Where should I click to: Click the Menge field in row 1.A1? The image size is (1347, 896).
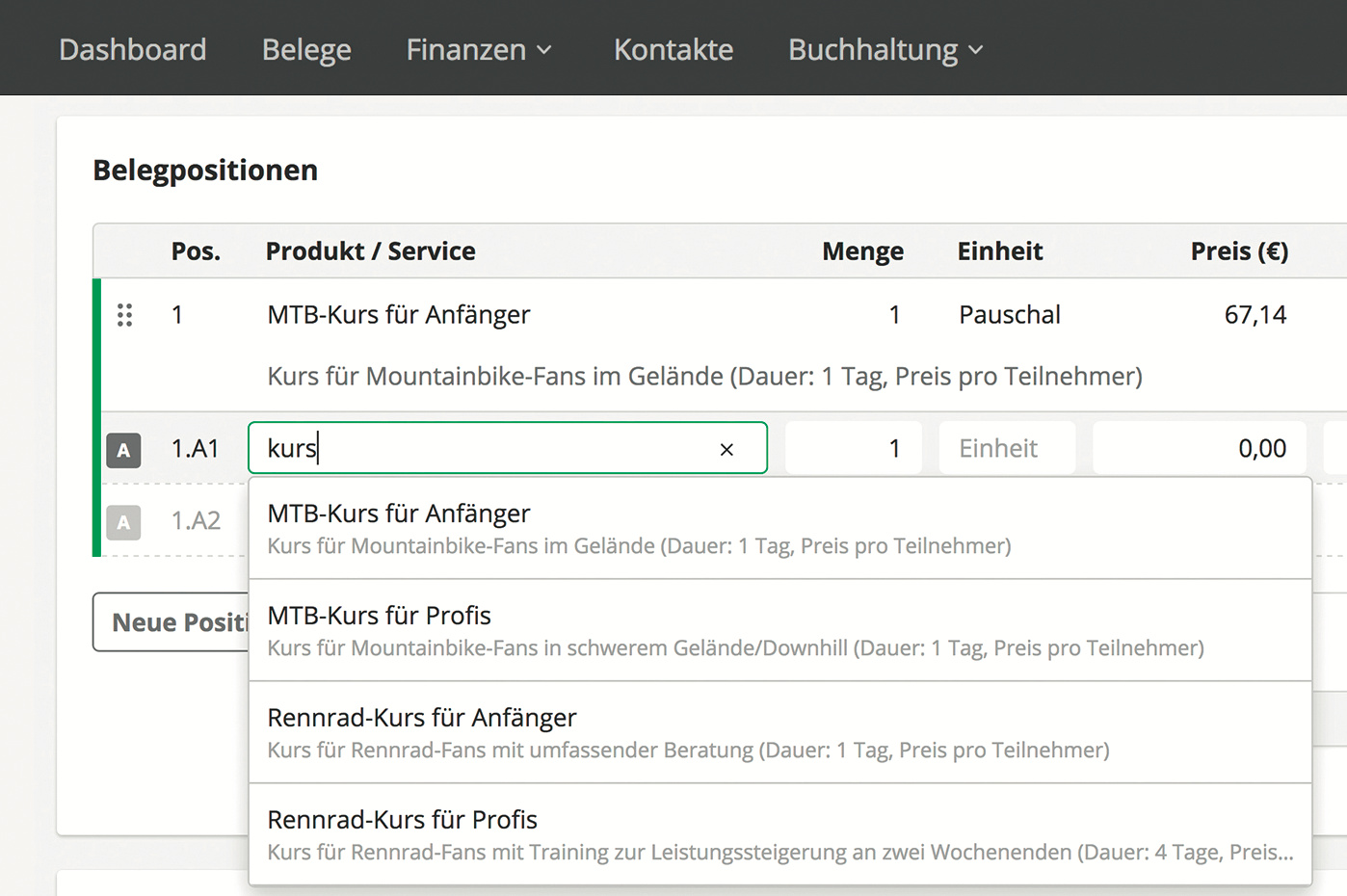click(x=853, y=449)
